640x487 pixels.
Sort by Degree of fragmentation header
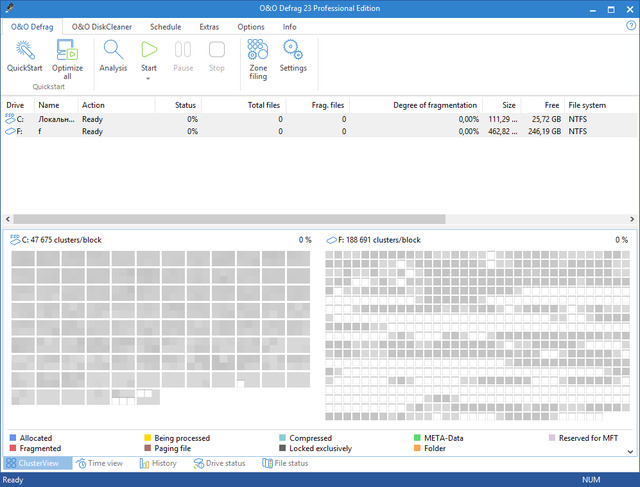tap(416, 105)
